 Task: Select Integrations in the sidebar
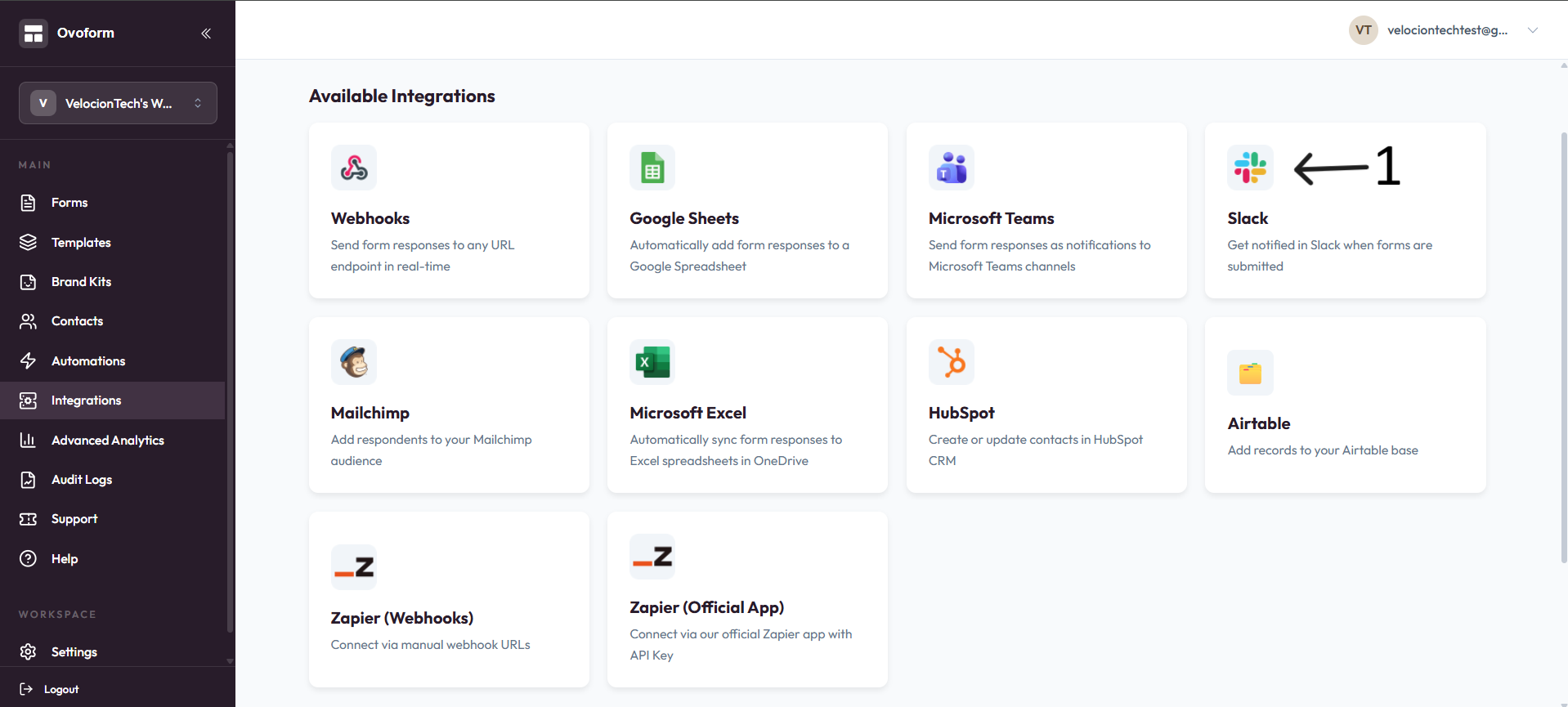pos(113,400)
